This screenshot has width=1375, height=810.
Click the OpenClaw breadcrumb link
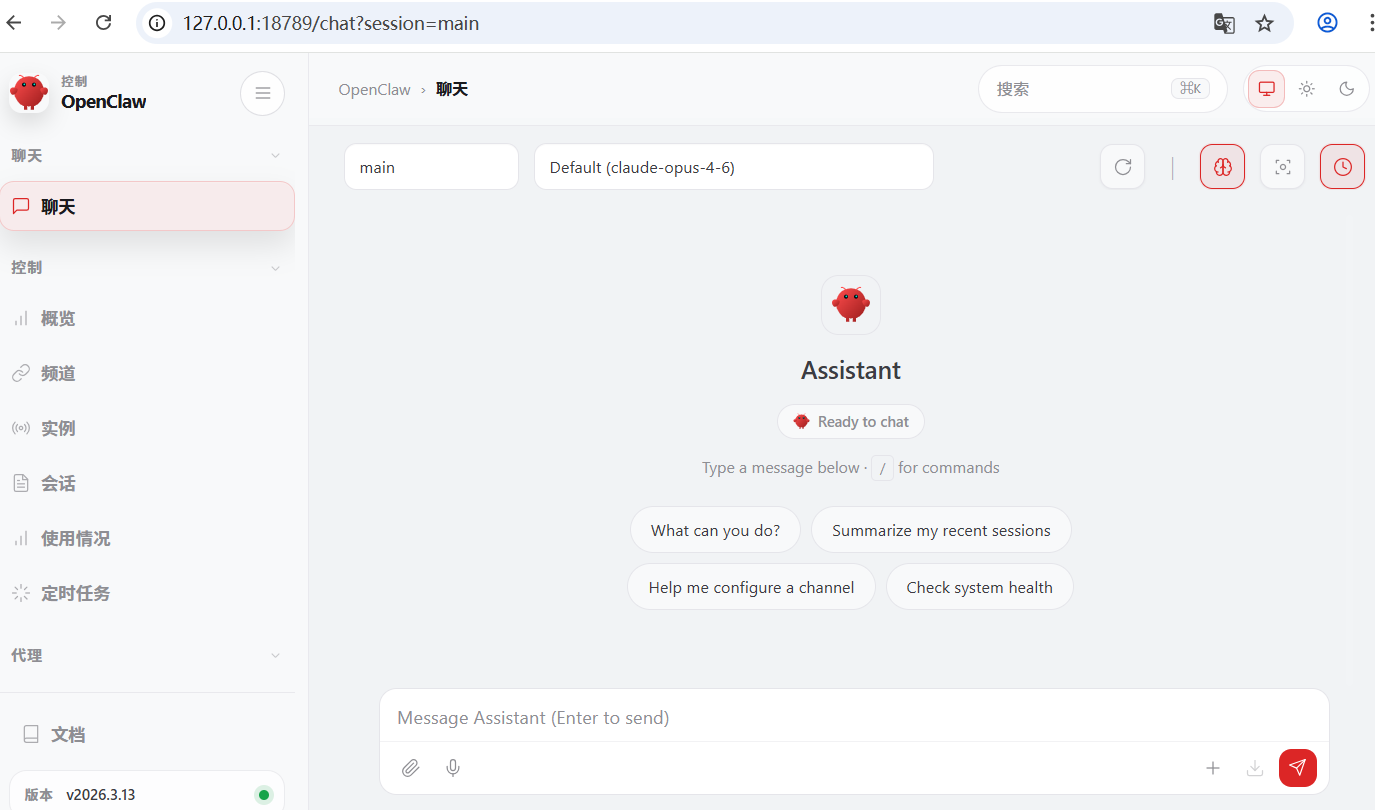click(x=374, y=89)
